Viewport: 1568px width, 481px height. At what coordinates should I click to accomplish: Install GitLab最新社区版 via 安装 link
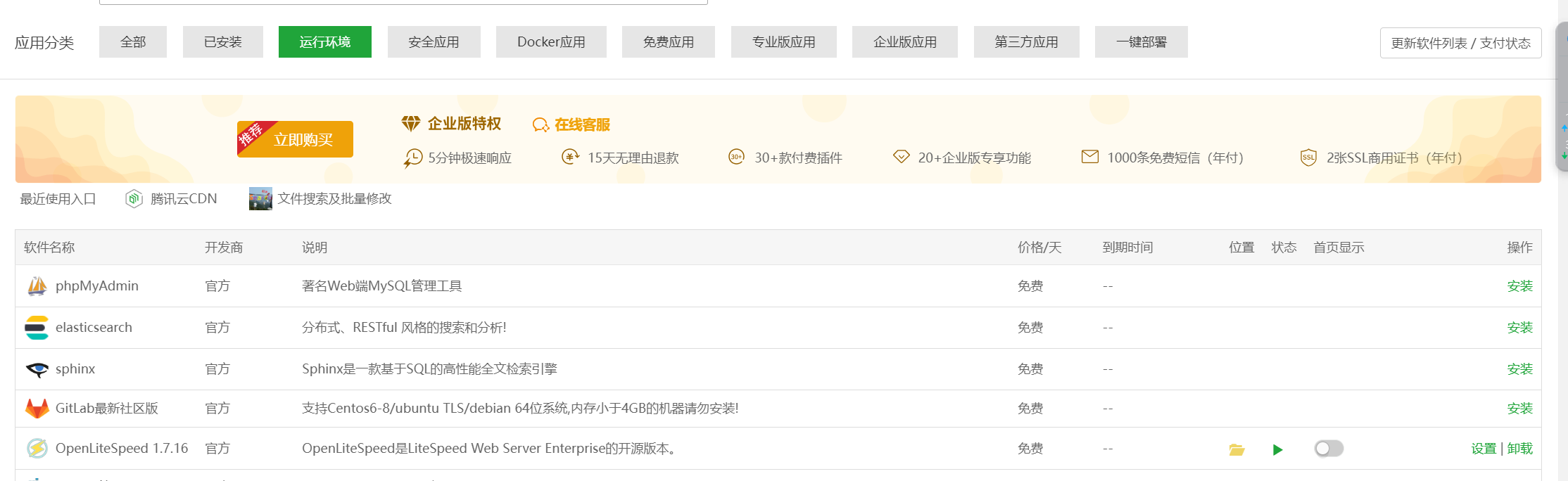click(1520, 409)
